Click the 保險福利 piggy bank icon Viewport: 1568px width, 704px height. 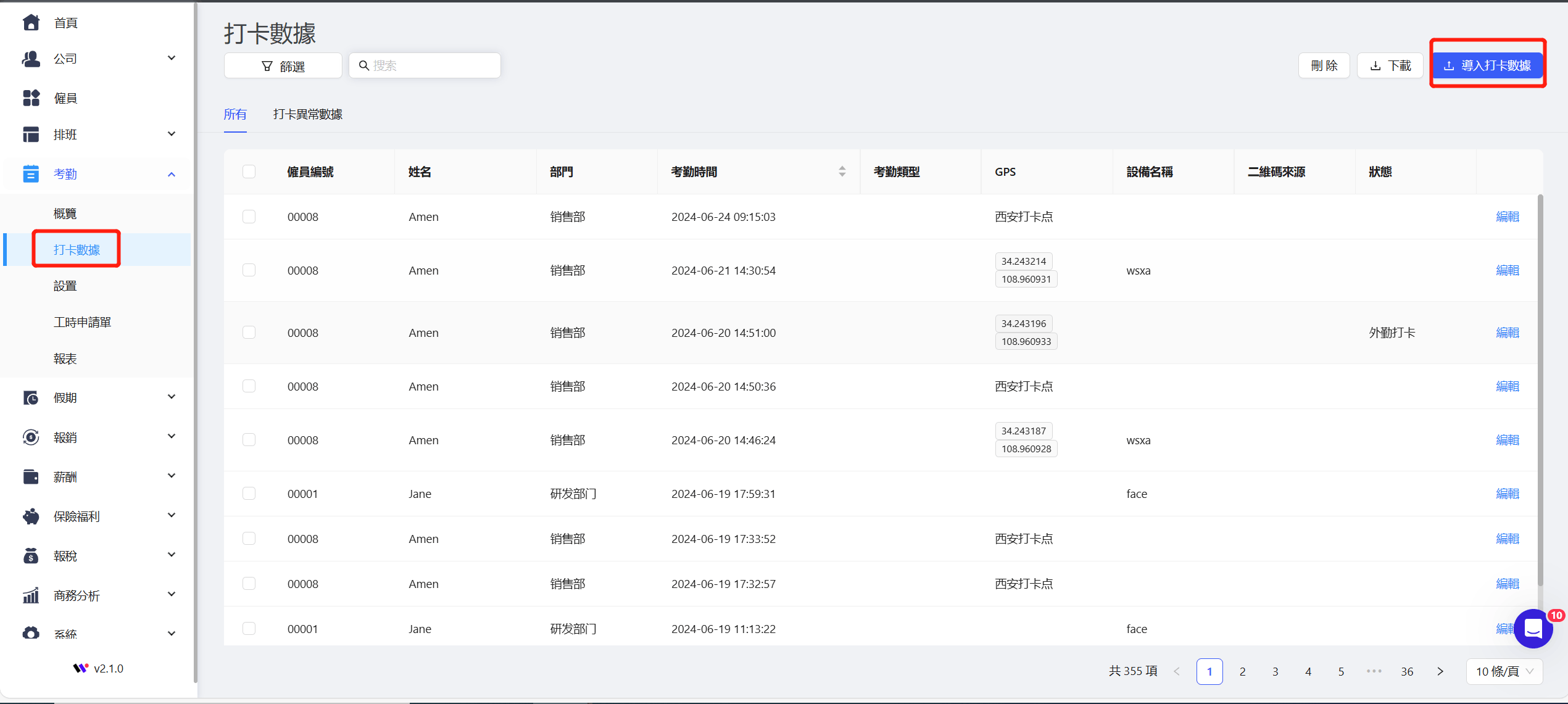coord(31,516)
